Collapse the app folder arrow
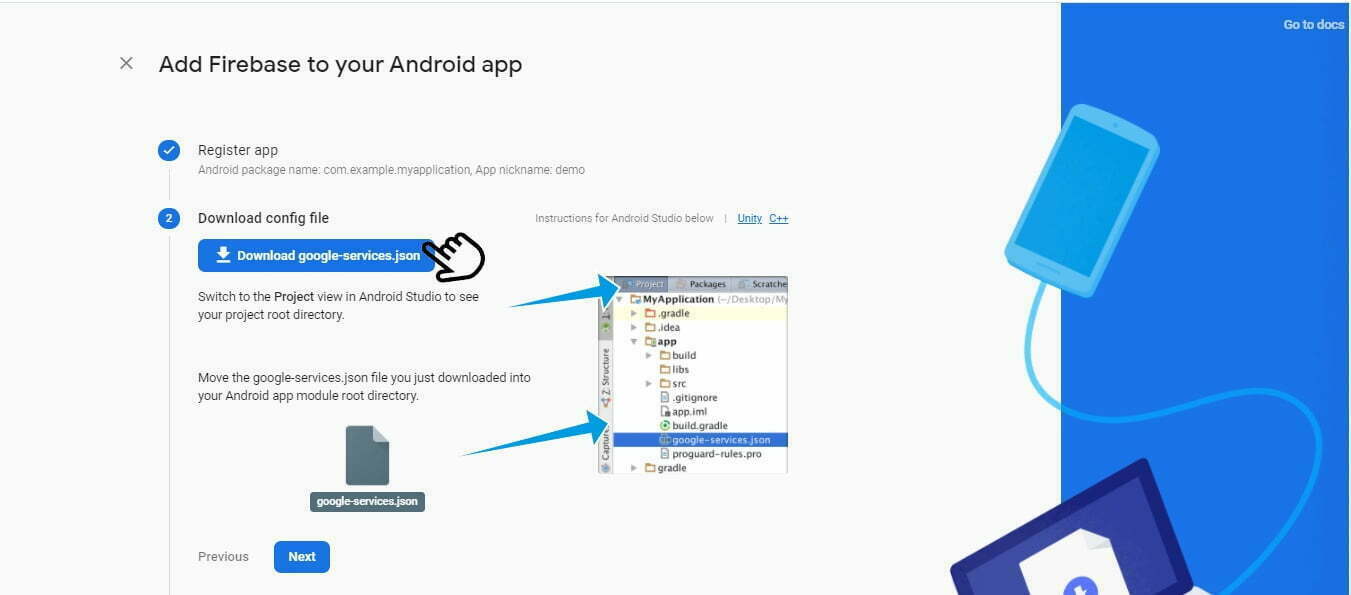Image resolution: width=1351 pixels, height=595 pixels. [633, 342]
